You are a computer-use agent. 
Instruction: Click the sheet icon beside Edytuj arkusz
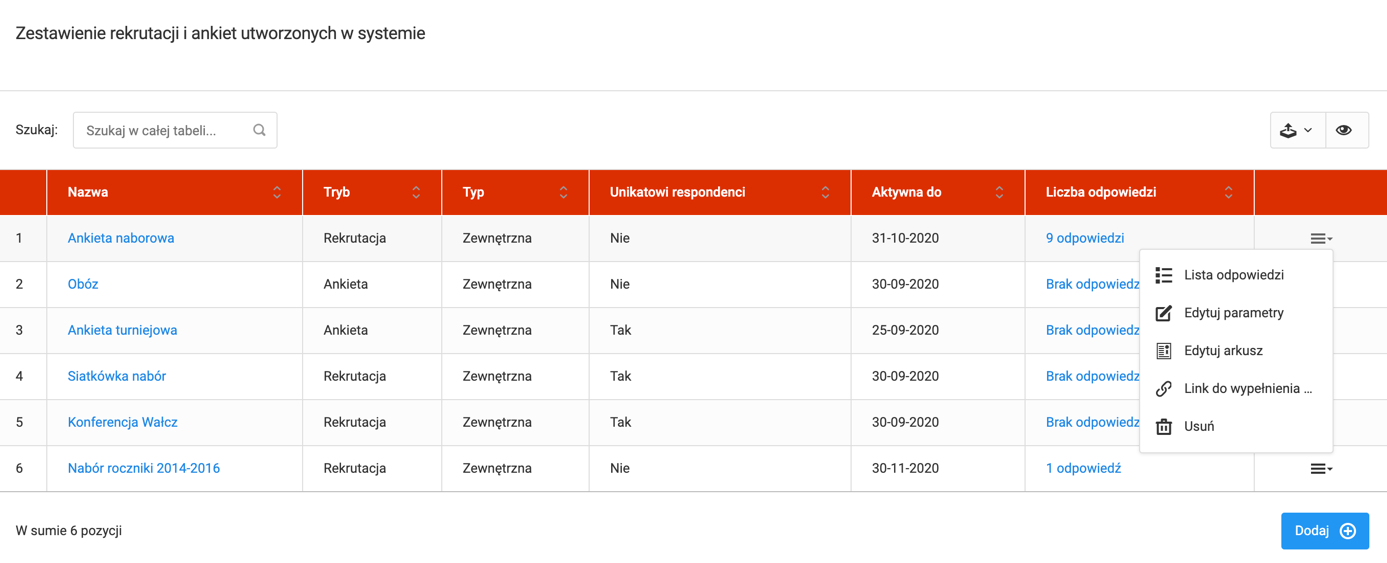coord(1164,351)
